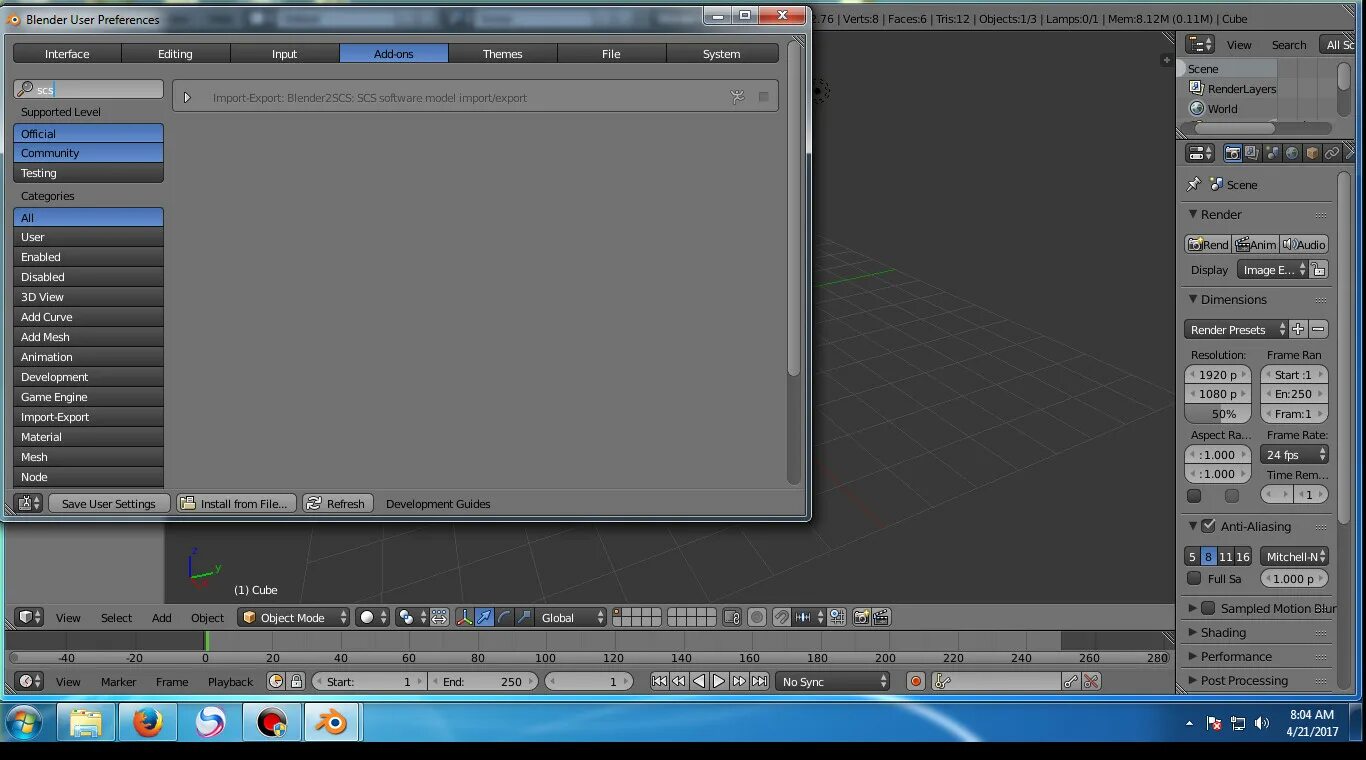
Task: Toggle the snap magnet icon
Action: 781,618
